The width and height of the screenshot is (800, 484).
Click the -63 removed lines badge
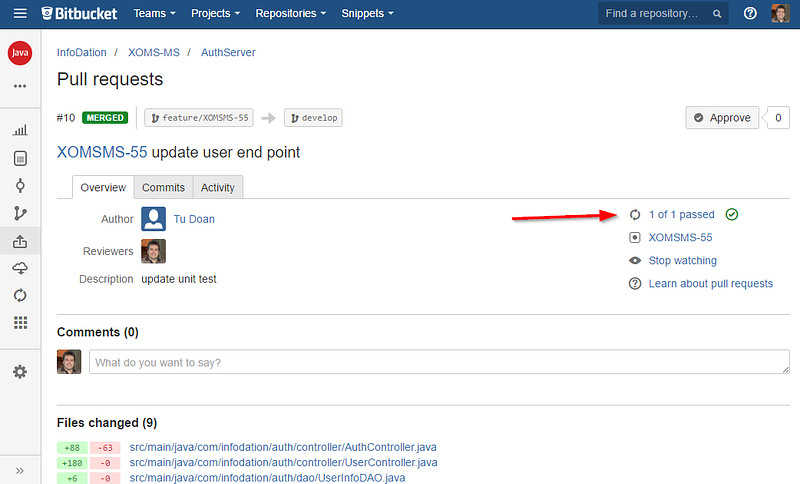click(x=105, y=448)
